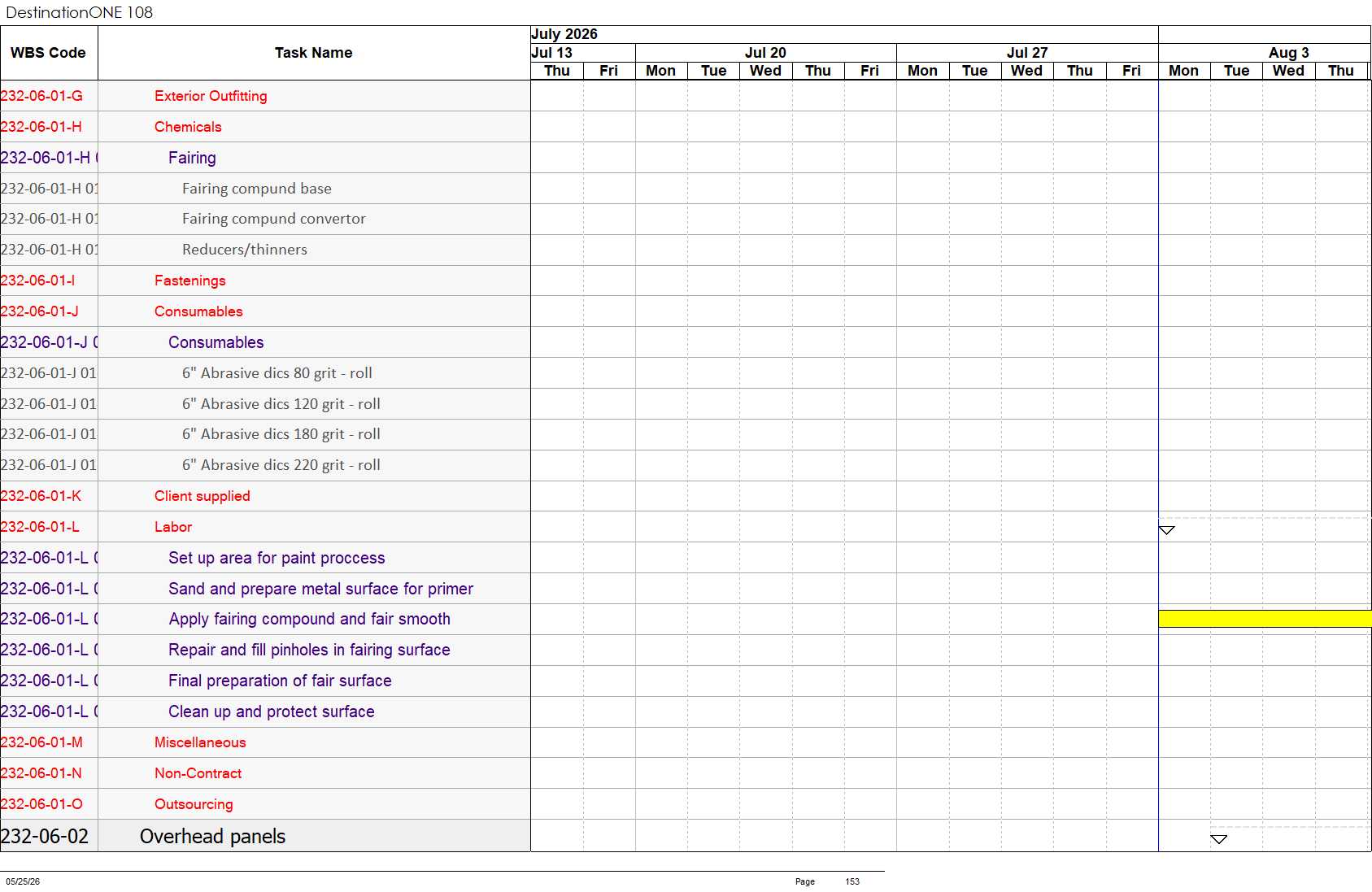Select the Labor task name
The width and height of the screenshot is (1372, 892).
coord(173,527)
